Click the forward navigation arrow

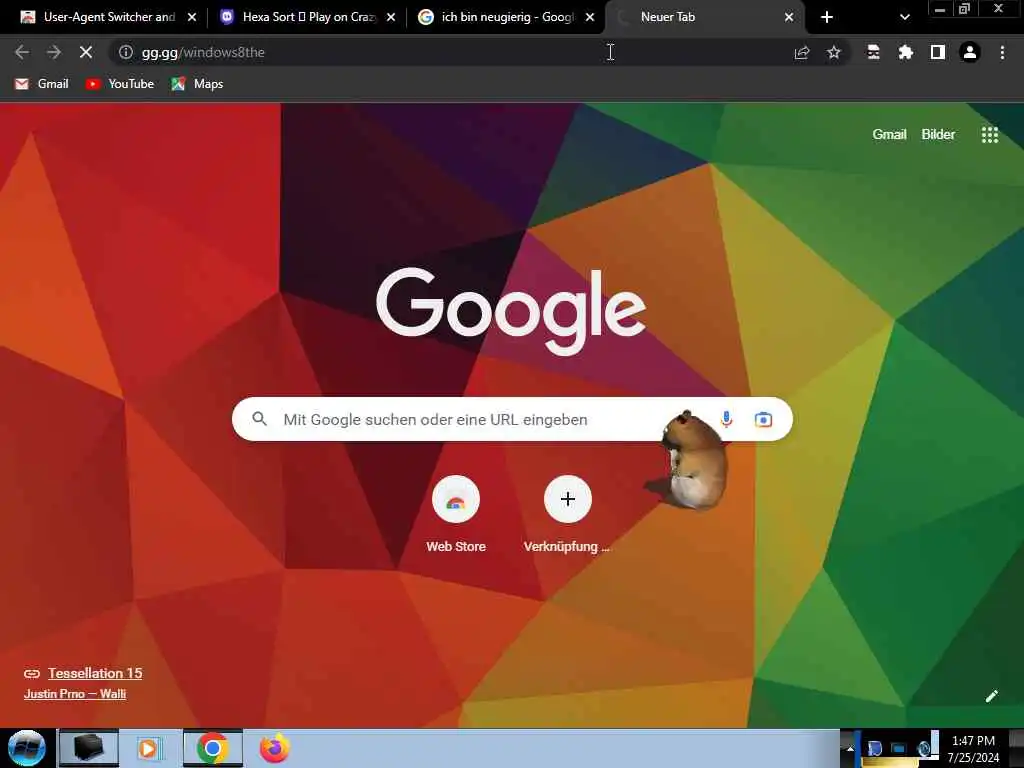coord(54,52)
